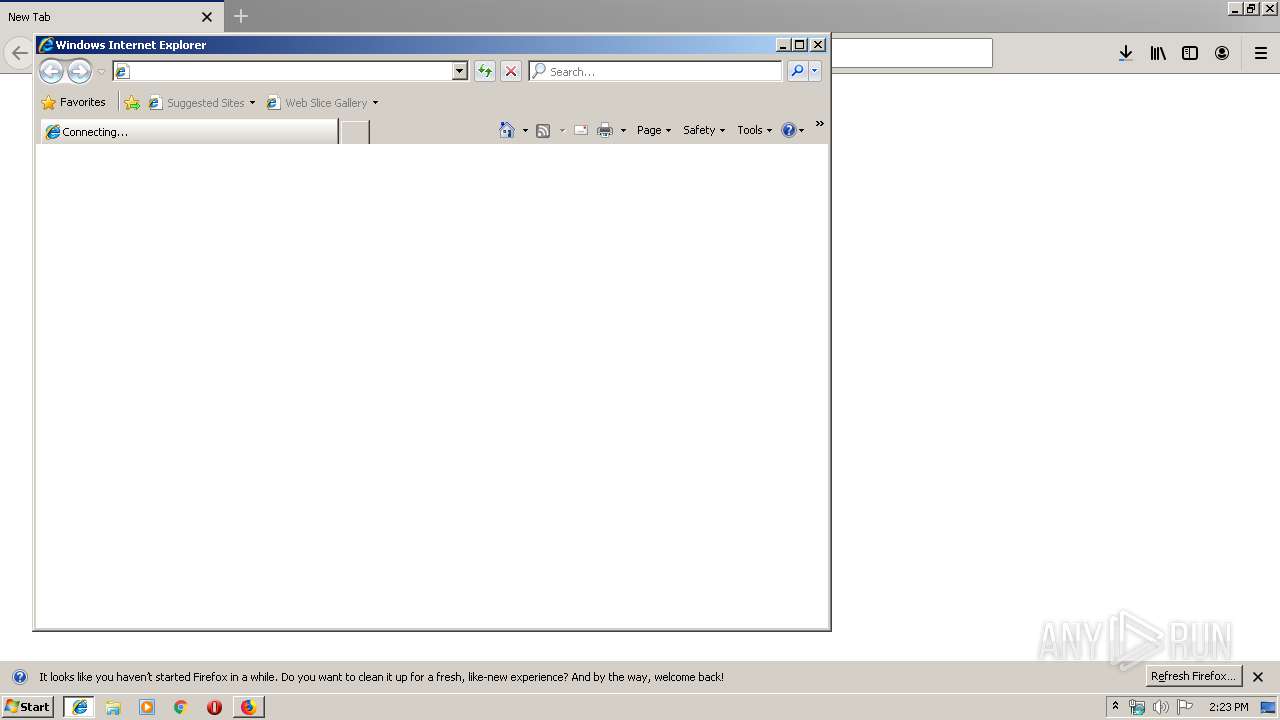Click the Add to Favorites Bar icon

[x=132, y=102]
